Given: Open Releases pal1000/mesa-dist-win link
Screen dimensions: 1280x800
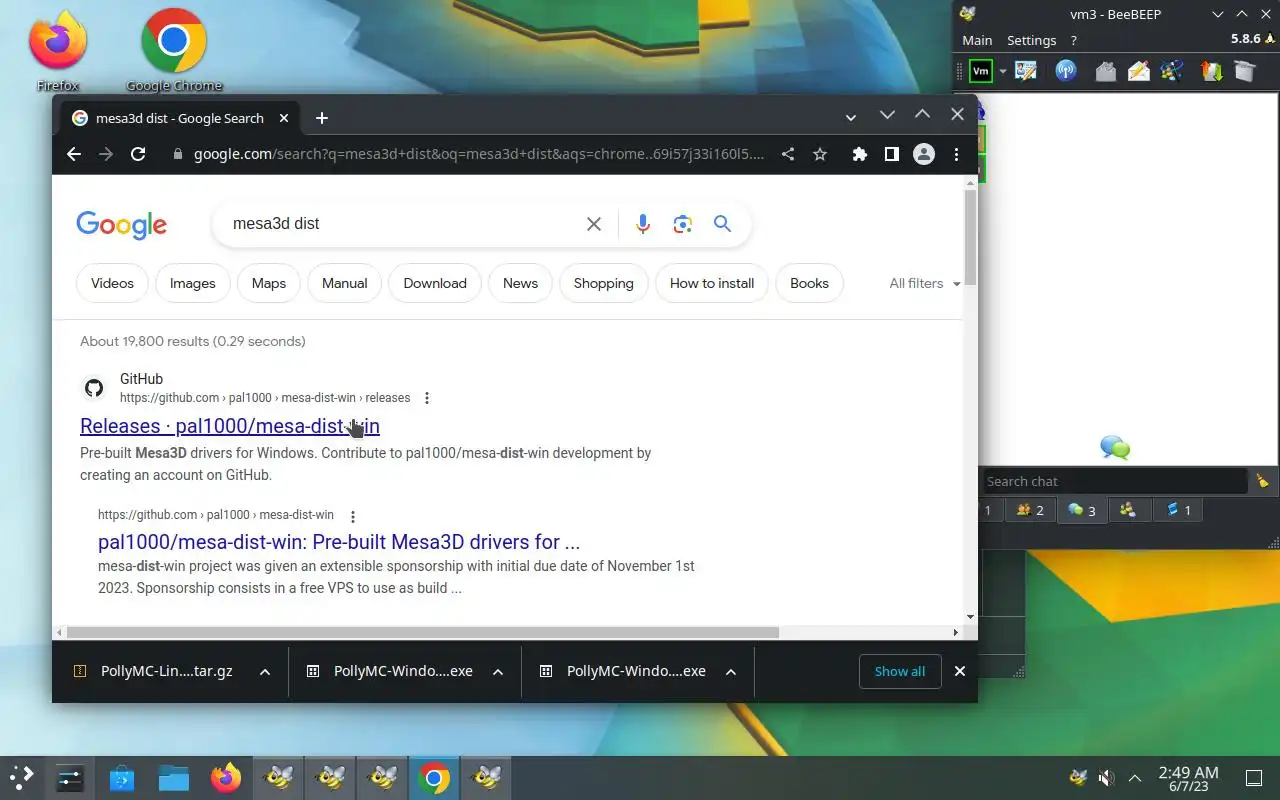Looking at the screenshot, I should point(230,426).
